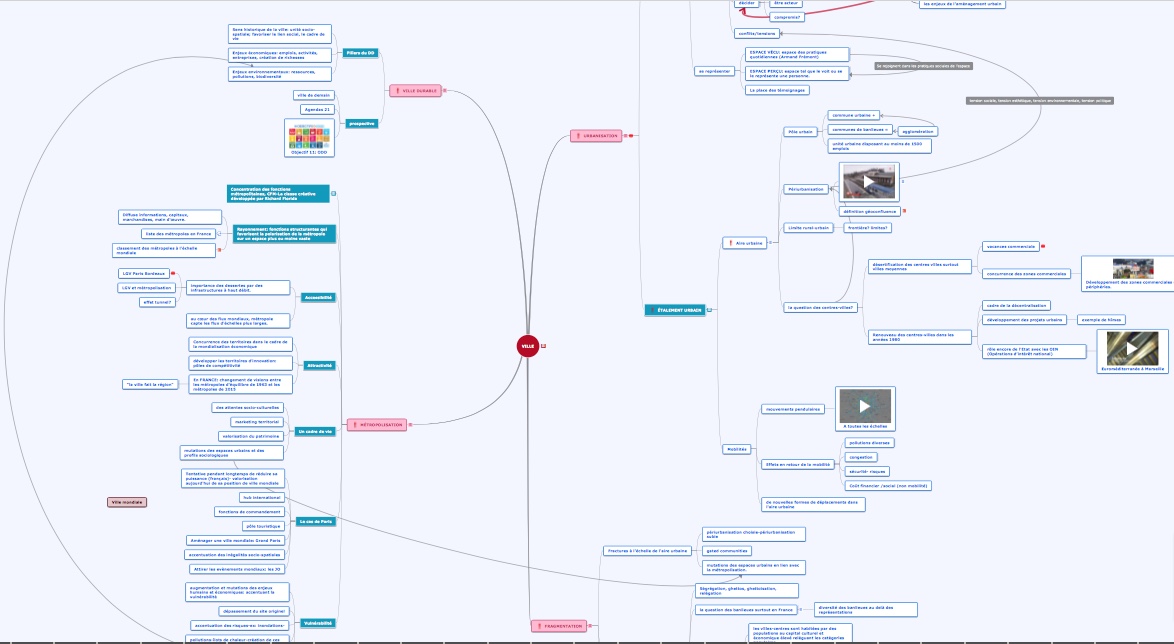This screenshot has width=1174, height=644.
Task: Select the Mobilités node
Action: 737,449
